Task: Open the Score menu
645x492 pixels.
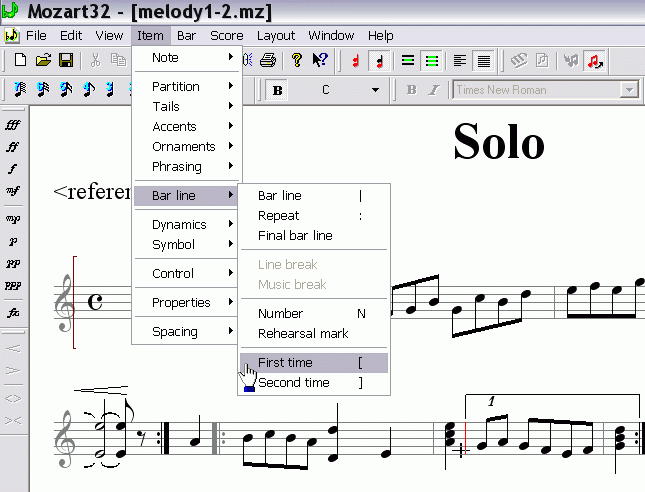Action: point(227,36)
